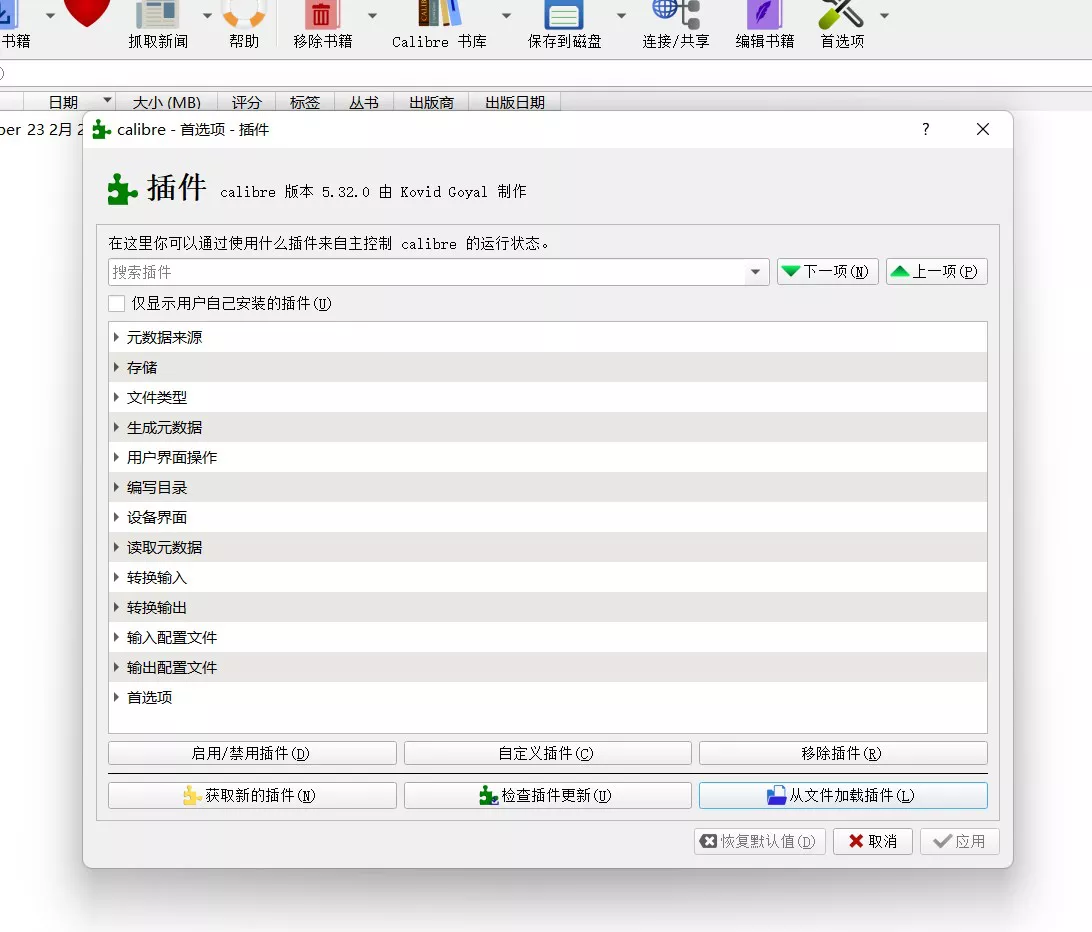
Task: Expand the 首选项 plugin category in list
Action: pos(116,697)
